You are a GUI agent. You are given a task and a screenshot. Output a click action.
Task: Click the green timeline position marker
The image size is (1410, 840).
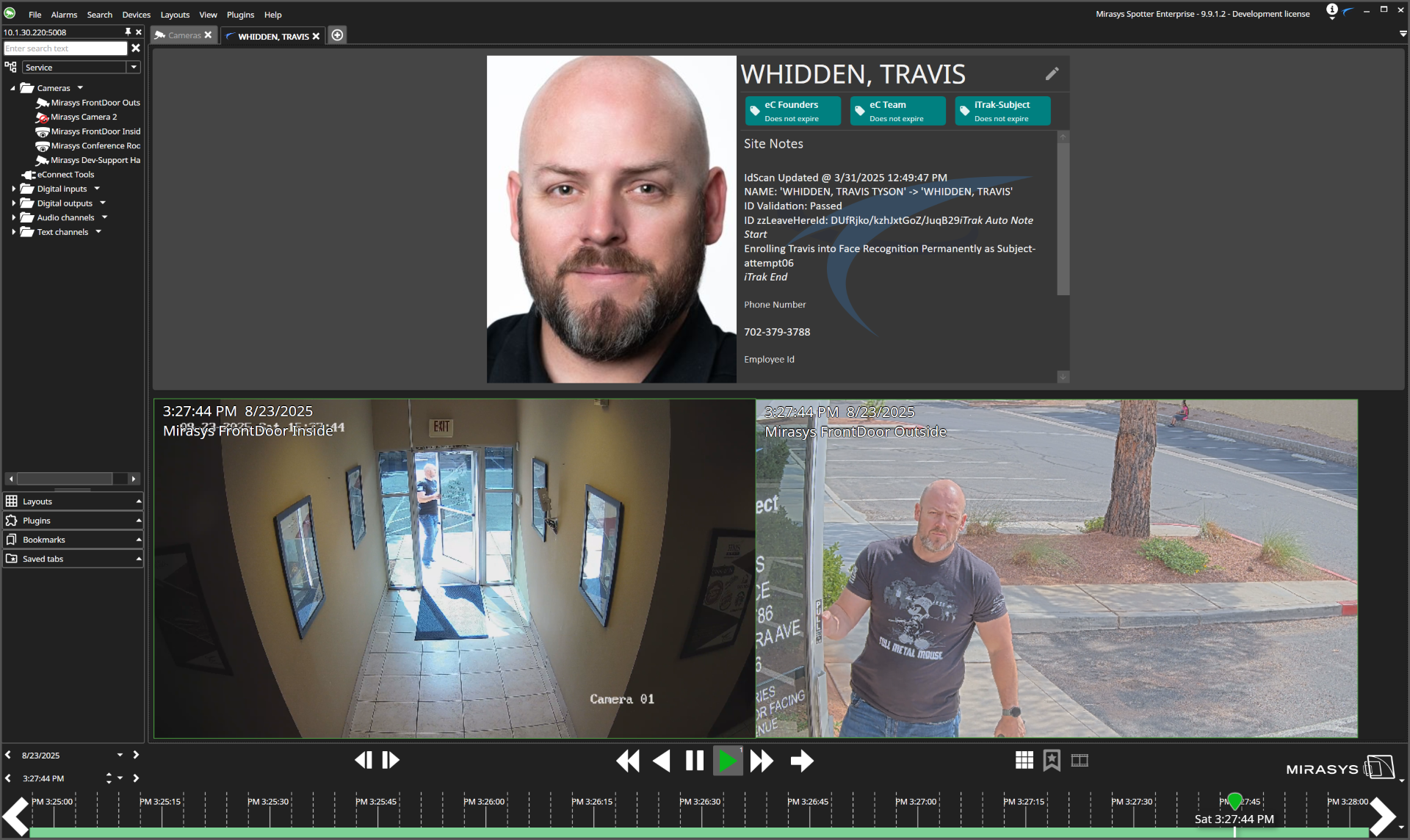coord(1234,800)
